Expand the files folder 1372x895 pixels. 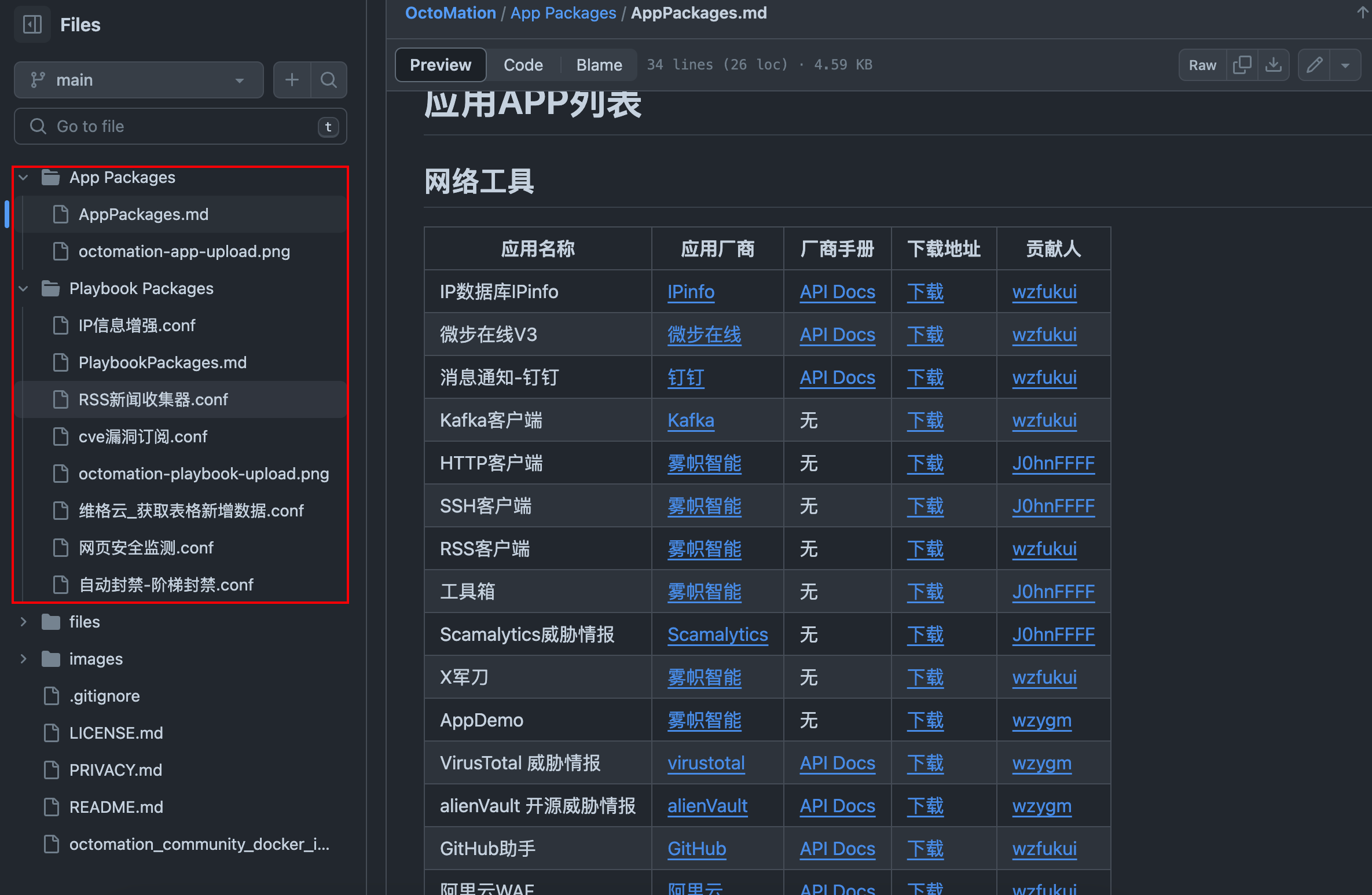click(24, 622)
